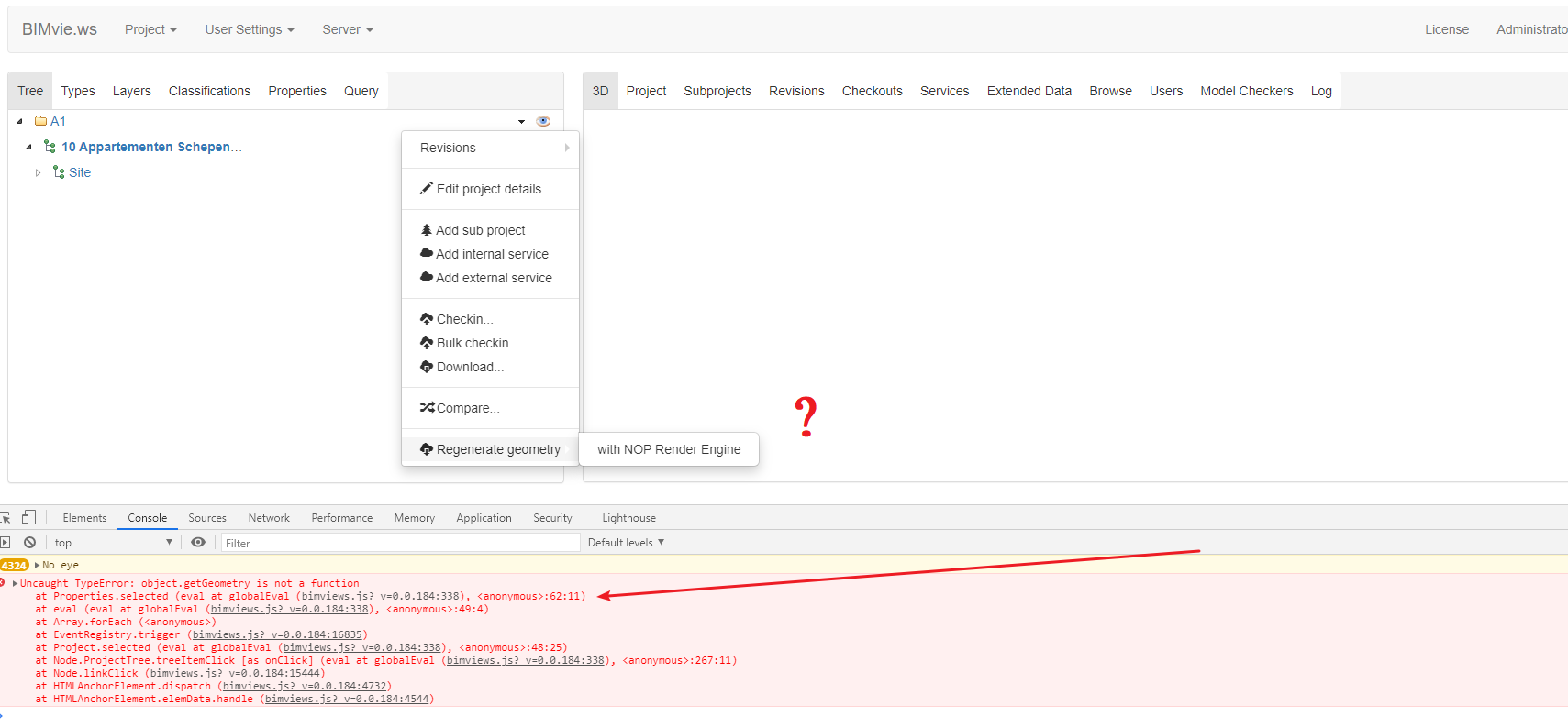Open the Project navbar dropdown
1568x728 pixels.
150,29
